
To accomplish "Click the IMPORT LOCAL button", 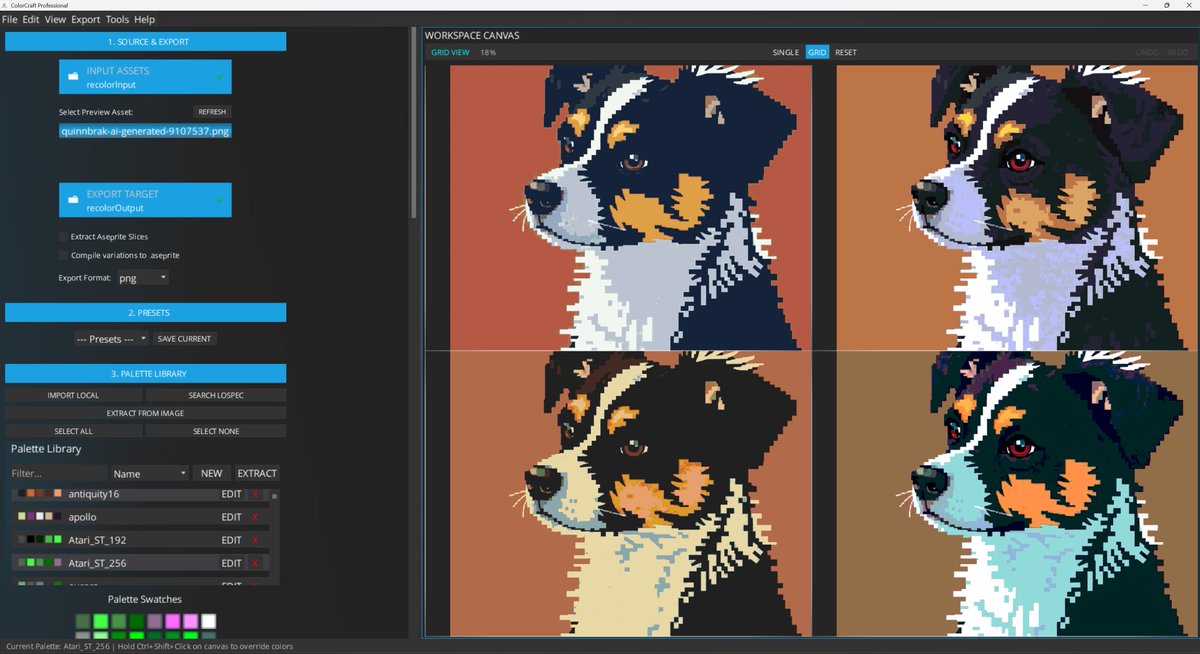I will coord(73,395).
